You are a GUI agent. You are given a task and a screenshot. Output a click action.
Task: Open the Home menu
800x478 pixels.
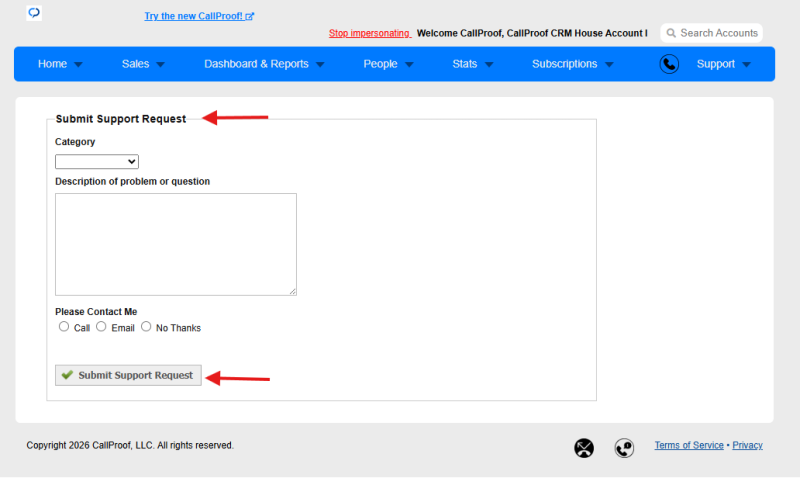[53, 64]
